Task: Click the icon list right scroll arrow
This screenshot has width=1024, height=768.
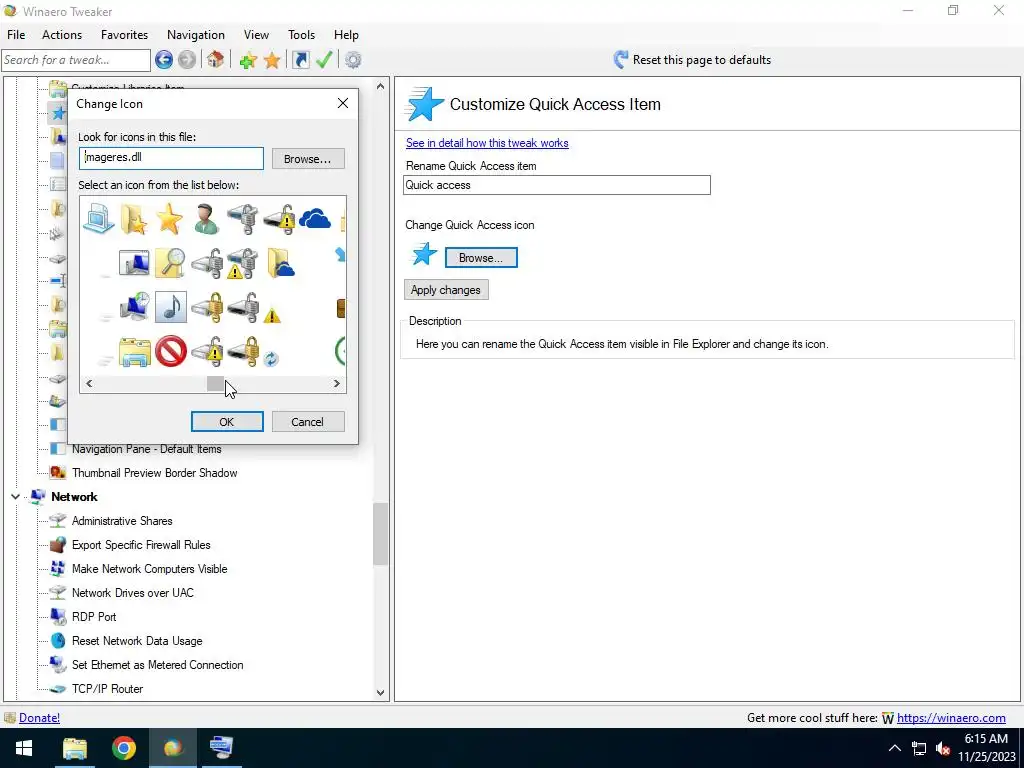Action: (x=337, y=384)
